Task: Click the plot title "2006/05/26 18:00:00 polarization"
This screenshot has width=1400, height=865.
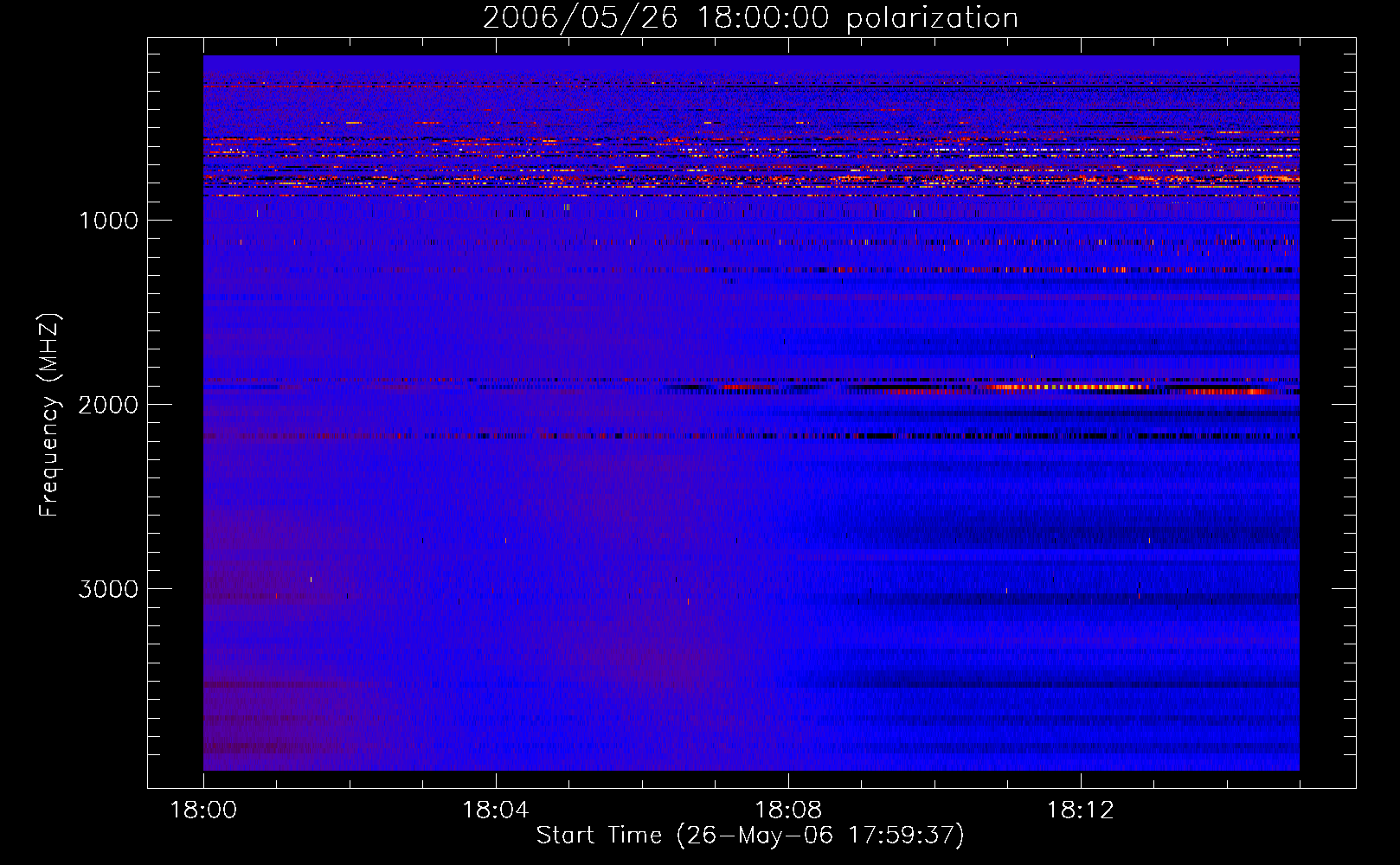Action: pyautogui.click(x=750, y=18)
